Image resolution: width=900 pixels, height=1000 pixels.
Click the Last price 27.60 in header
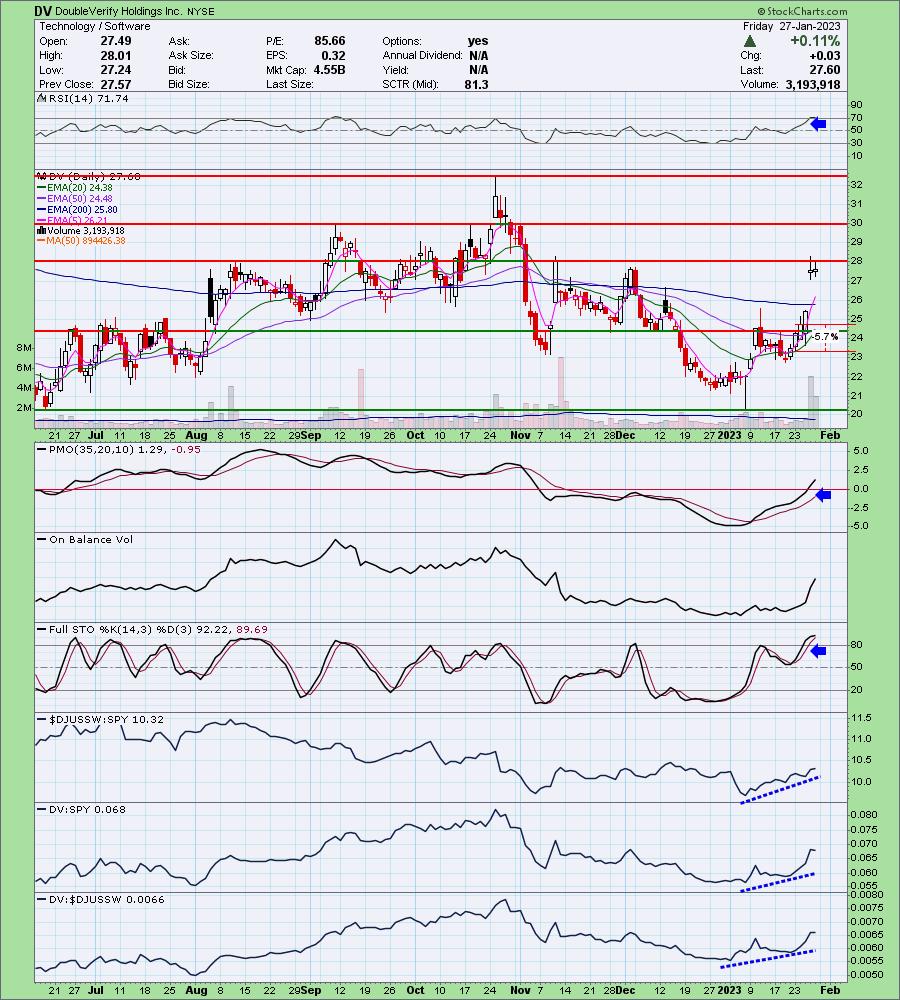[825, 70]
